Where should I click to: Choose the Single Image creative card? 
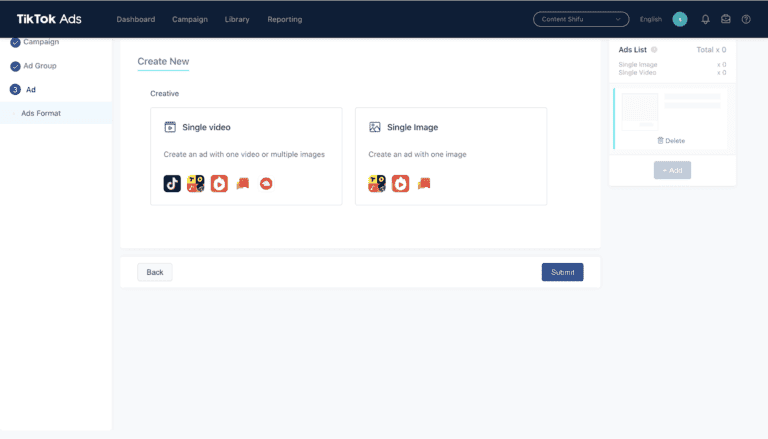[451, 156]
